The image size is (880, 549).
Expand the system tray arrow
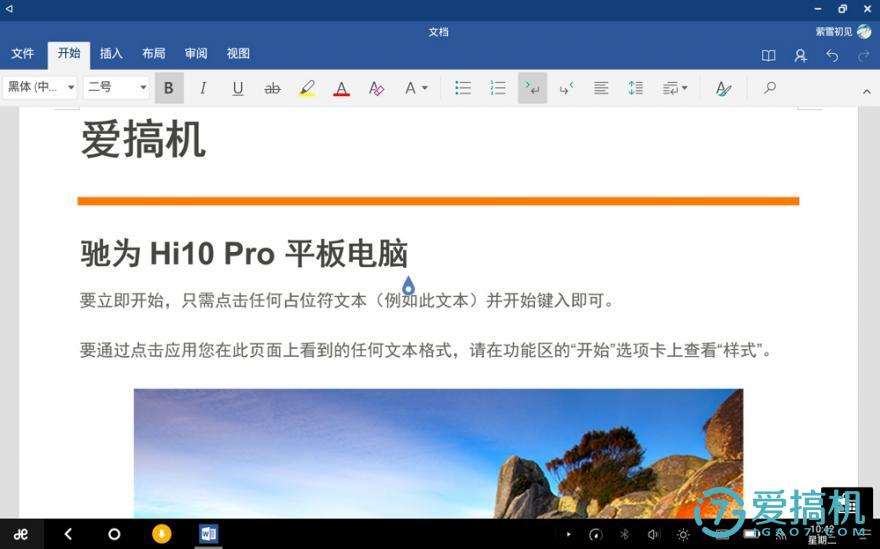pyautogui.click(x=568, y=534)
